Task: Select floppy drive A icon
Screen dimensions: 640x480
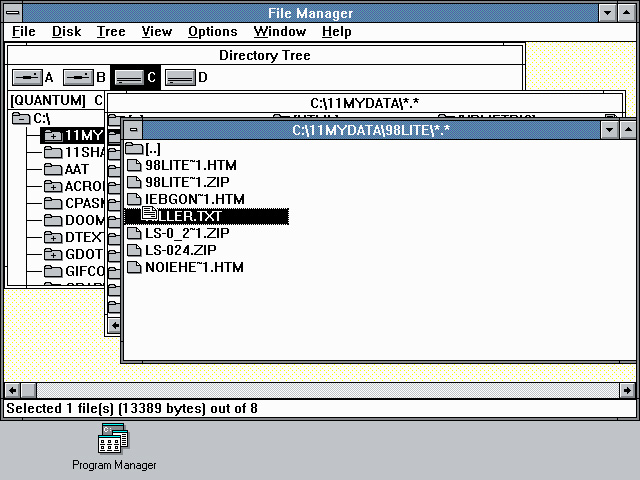Action: pos(27,77)
